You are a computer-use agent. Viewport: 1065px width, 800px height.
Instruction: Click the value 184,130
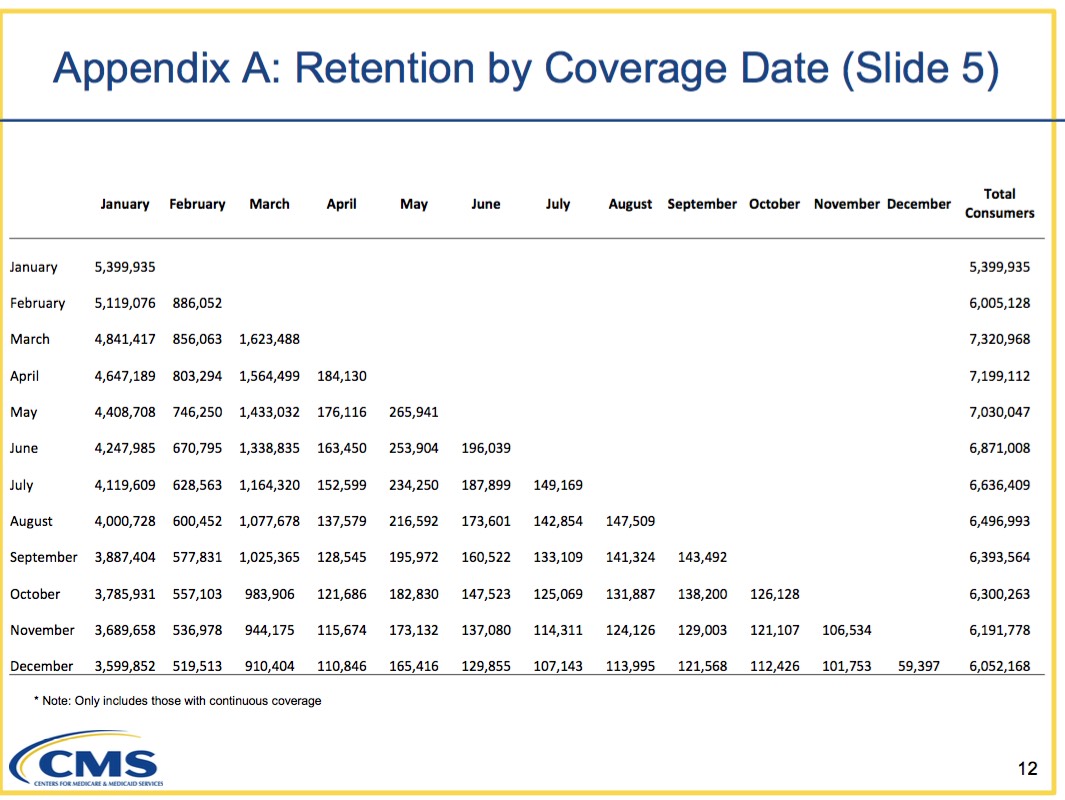pyautogui.click(x=342, y=376)
